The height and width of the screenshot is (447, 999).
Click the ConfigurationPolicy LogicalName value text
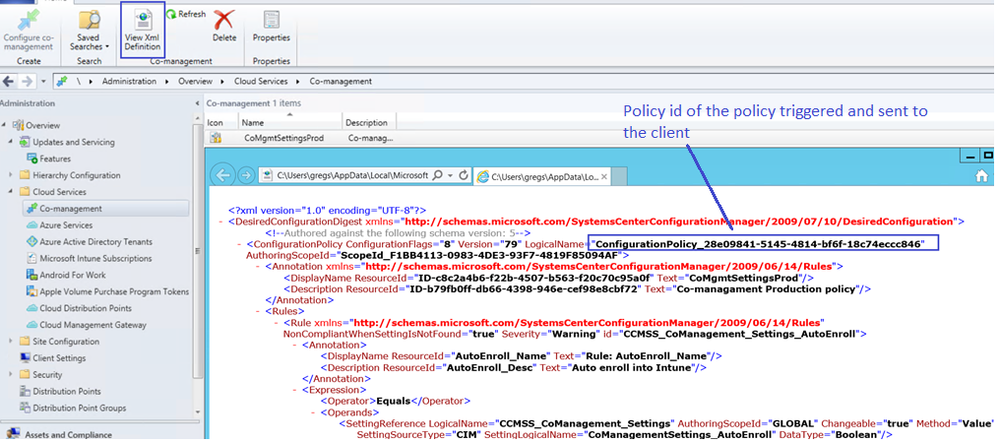(759, 244)
